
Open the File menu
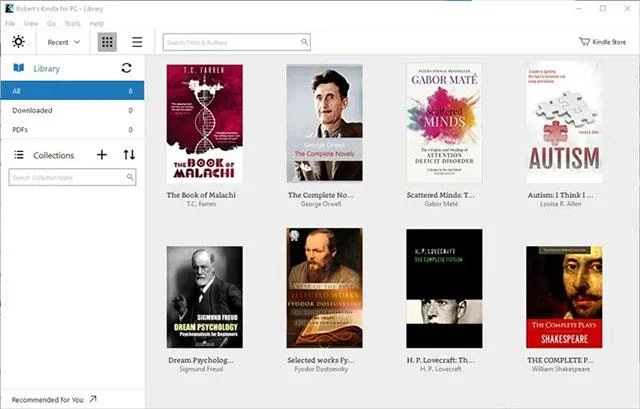(x=10, y=24)
